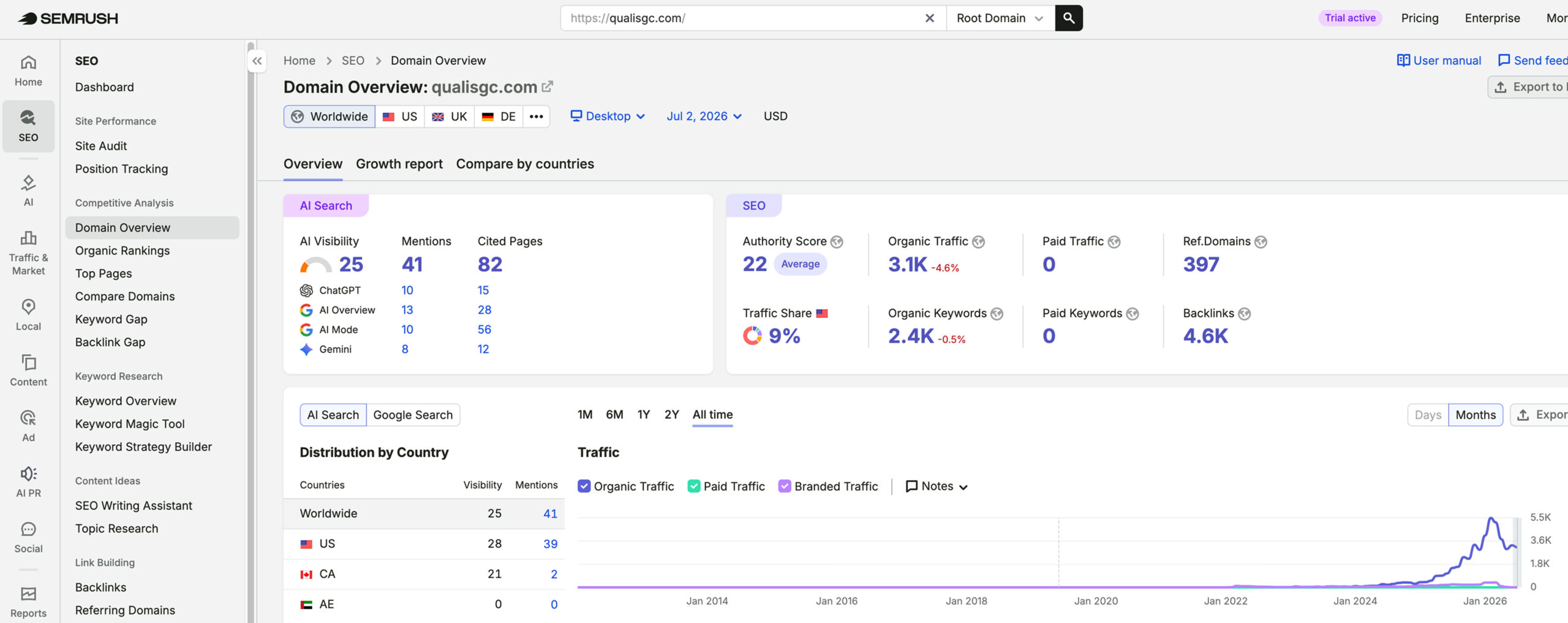Open the Reports sidebar section
The image size is (1568, 623).
coord(28,602)
